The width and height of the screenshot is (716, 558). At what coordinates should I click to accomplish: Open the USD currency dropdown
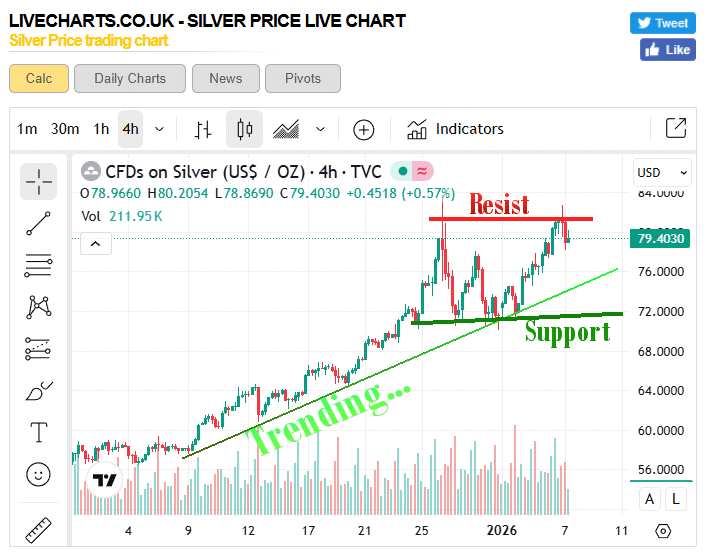click(x=663, y=172)
